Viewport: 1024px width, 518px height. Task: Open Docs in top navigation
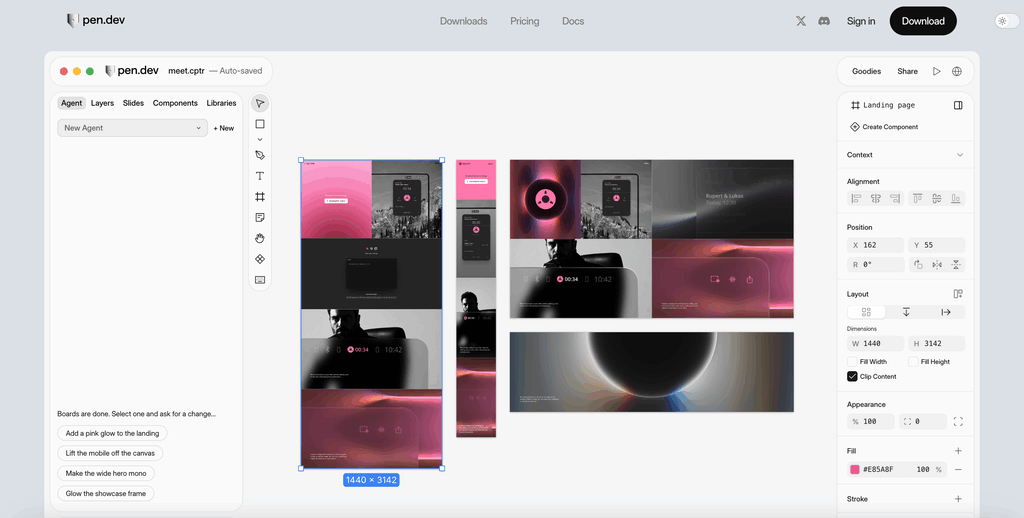point(573,21)
